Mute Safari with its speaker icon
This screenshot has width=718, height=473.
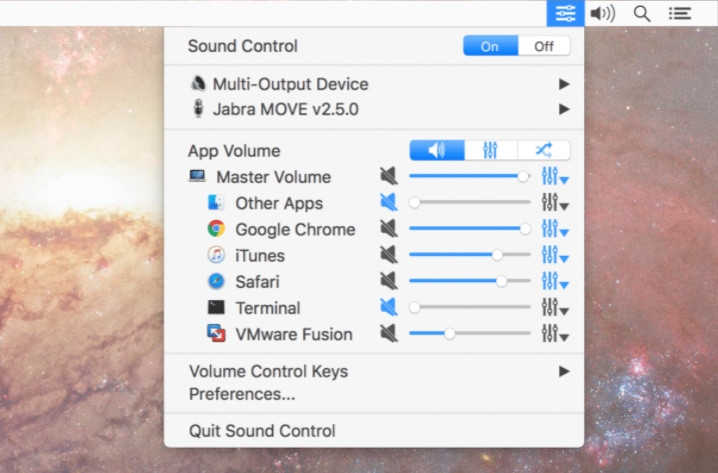[388, 281]
